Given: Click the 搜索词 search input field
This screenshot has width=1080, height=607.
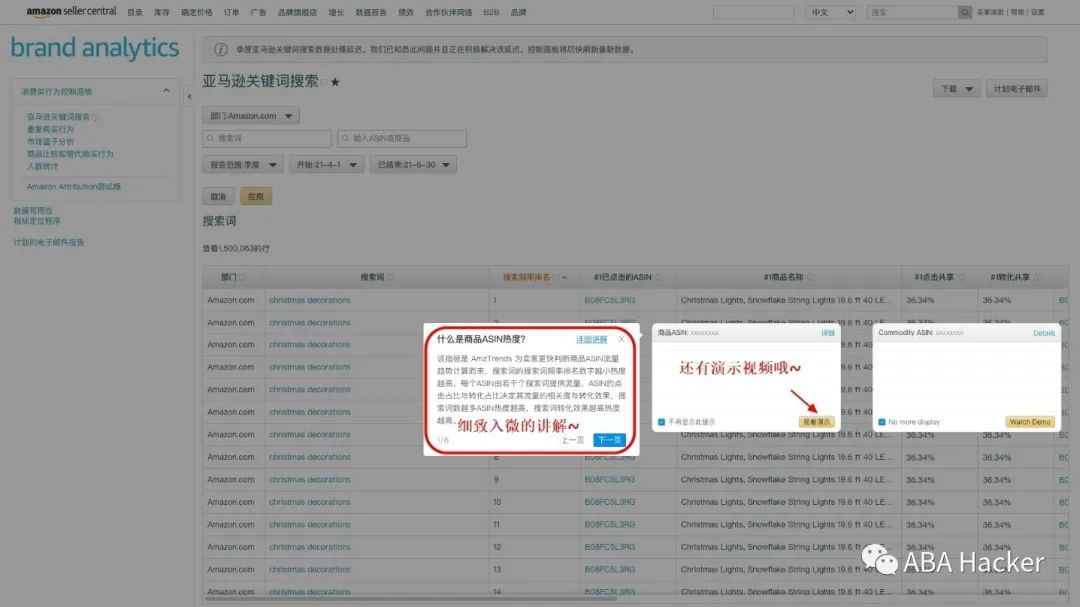Looking at the screenshot, I should click(x=267, y=138).
